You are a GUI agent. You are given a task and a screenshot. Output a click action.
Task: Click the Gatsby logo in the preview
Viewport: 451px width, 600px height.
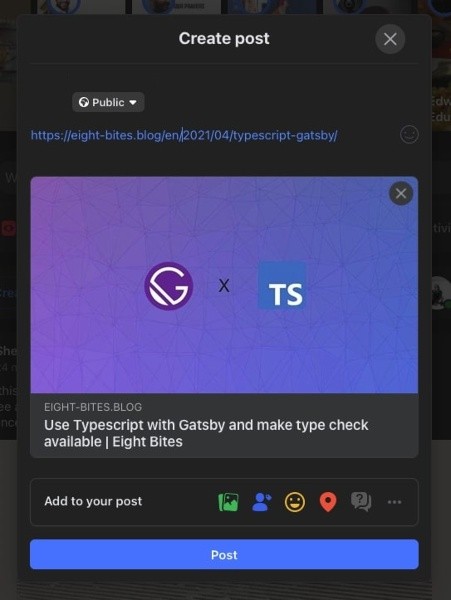(x=169, y=286)
